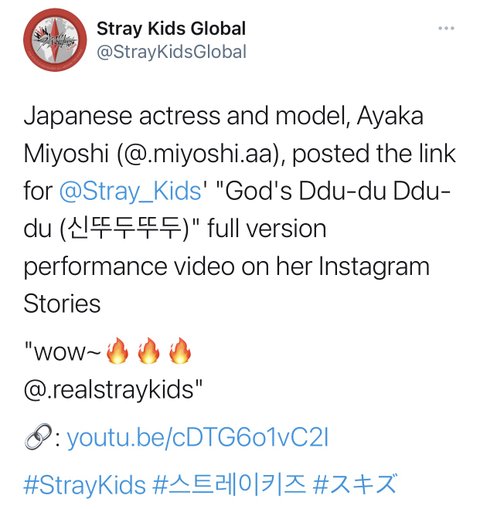This screenshot has height=509, width=480.
Task: Click the Stray Kids Global profile avatar
Action: click(55, 40)
